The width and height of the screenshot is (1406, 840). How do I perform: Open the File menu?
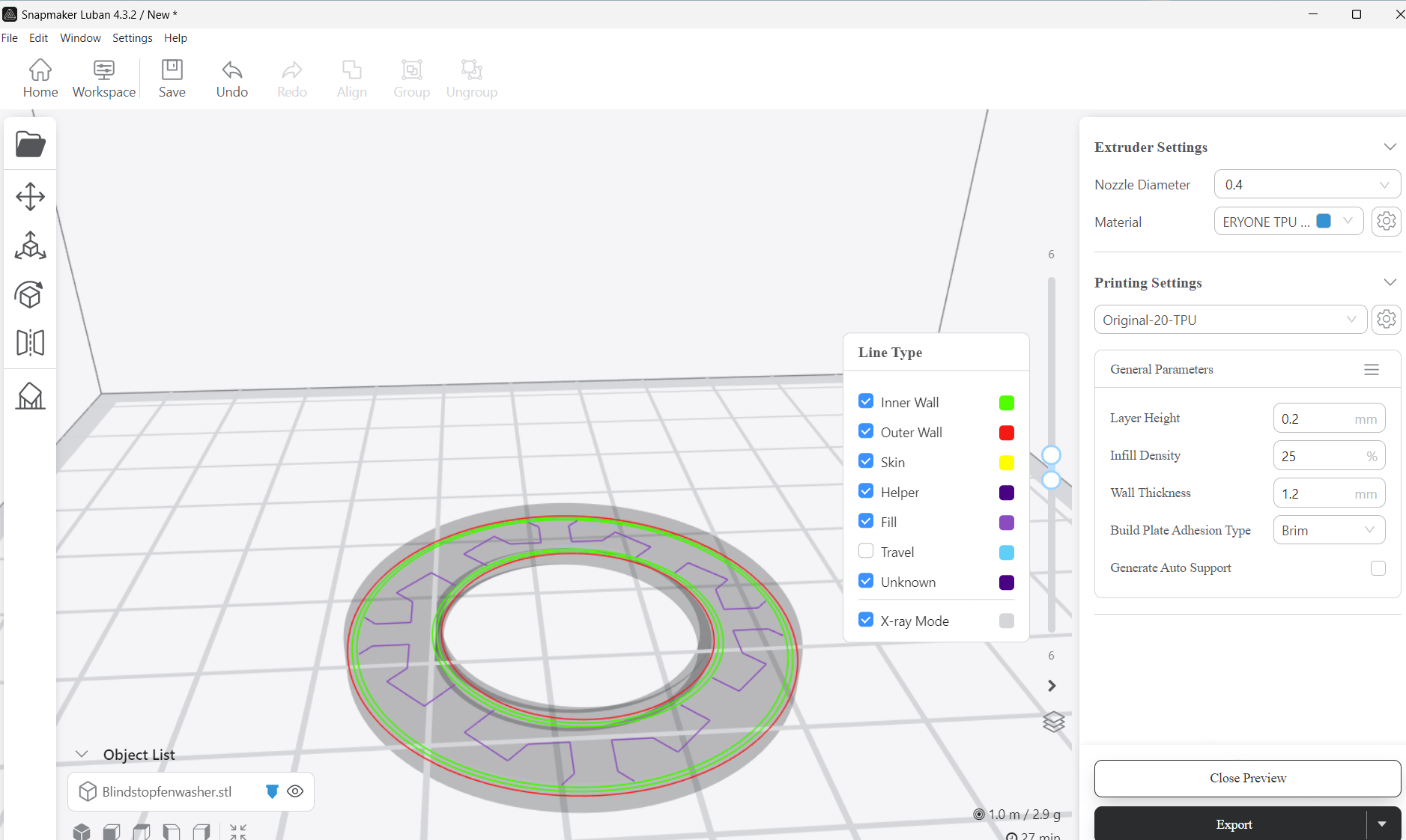pos(10,38)
